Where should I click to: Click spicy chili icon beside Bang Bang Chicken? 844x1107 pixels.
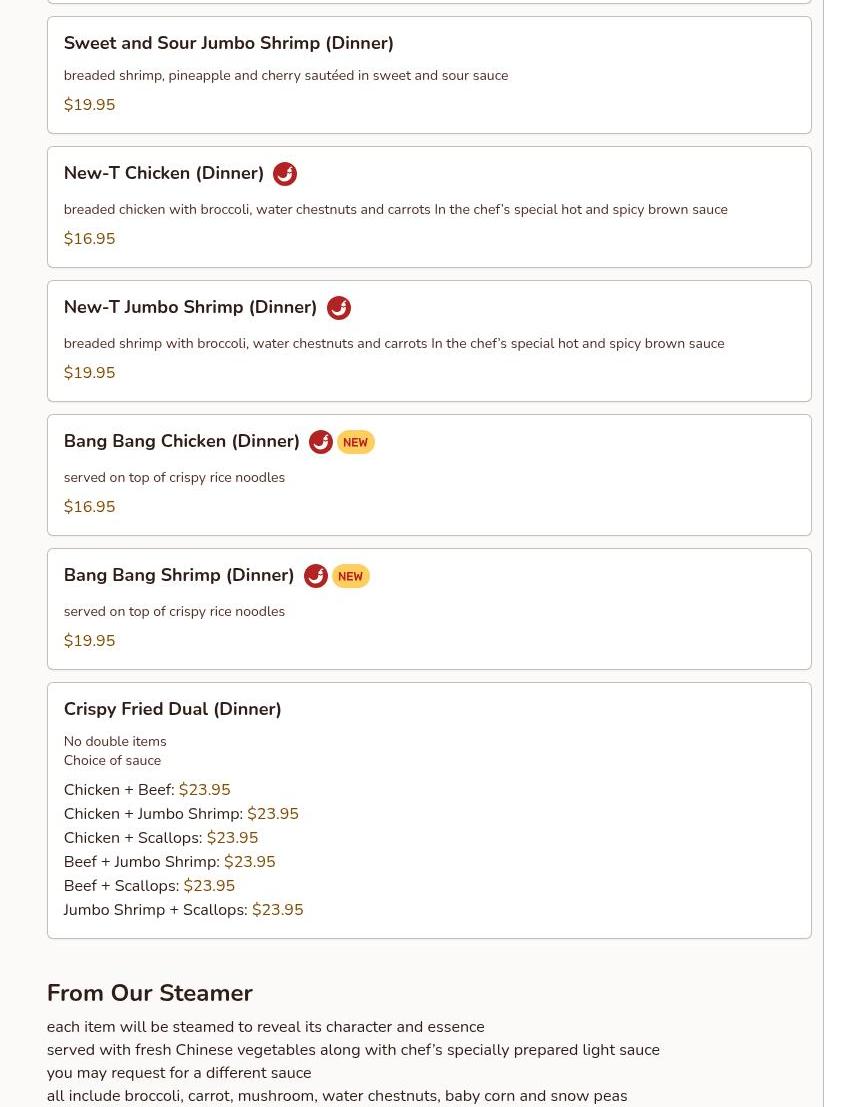pos(321,442)
